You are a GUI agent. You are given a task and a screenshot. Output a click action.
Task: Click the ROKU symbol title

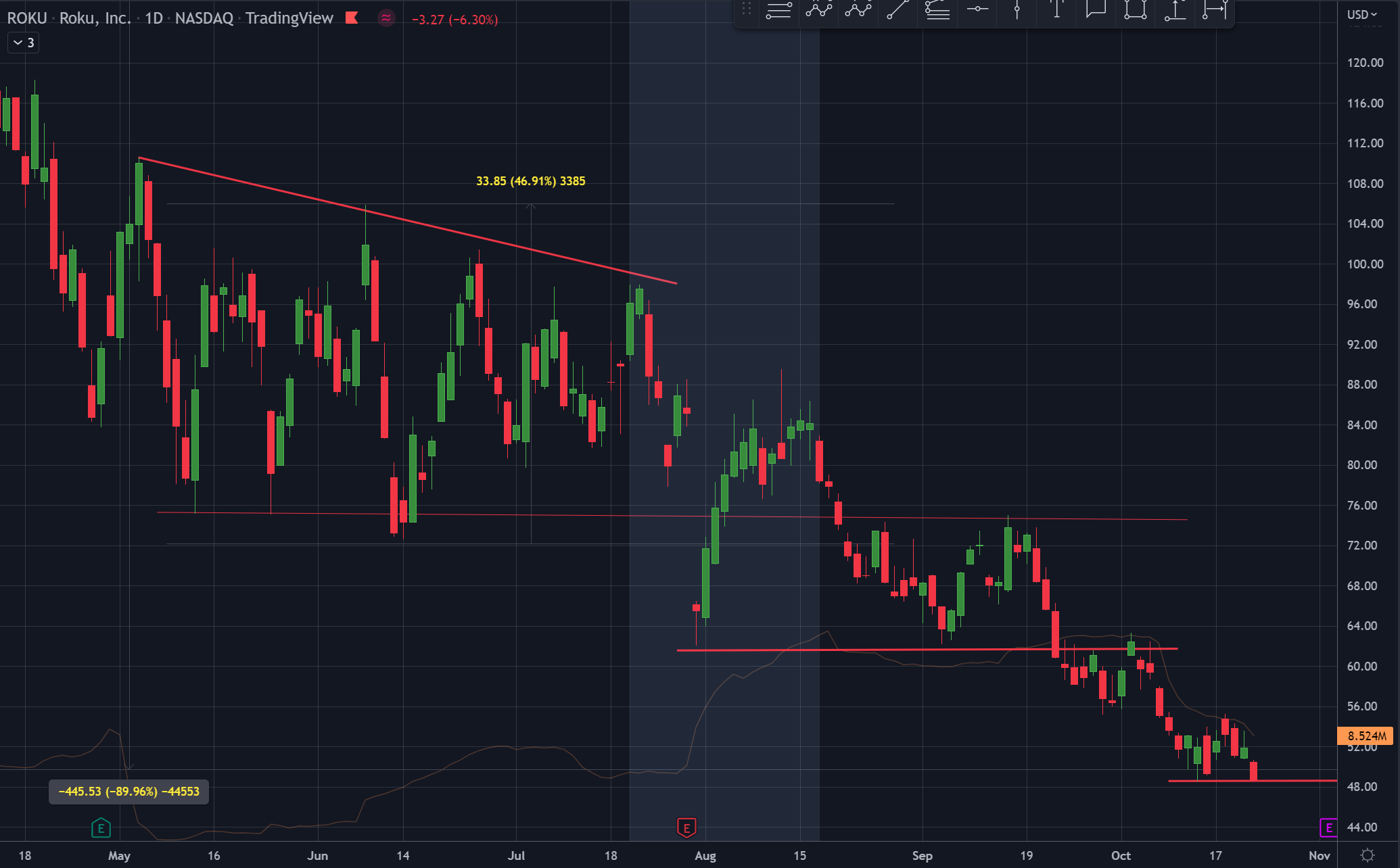pyautogui.click(x=27, y=18)
